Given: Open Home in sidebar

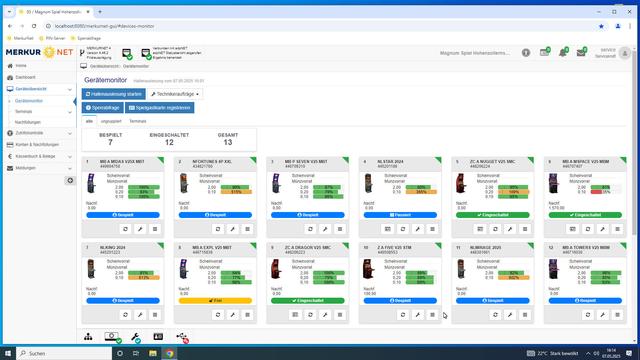Looking at the screenshot, I should click(21, 66).
